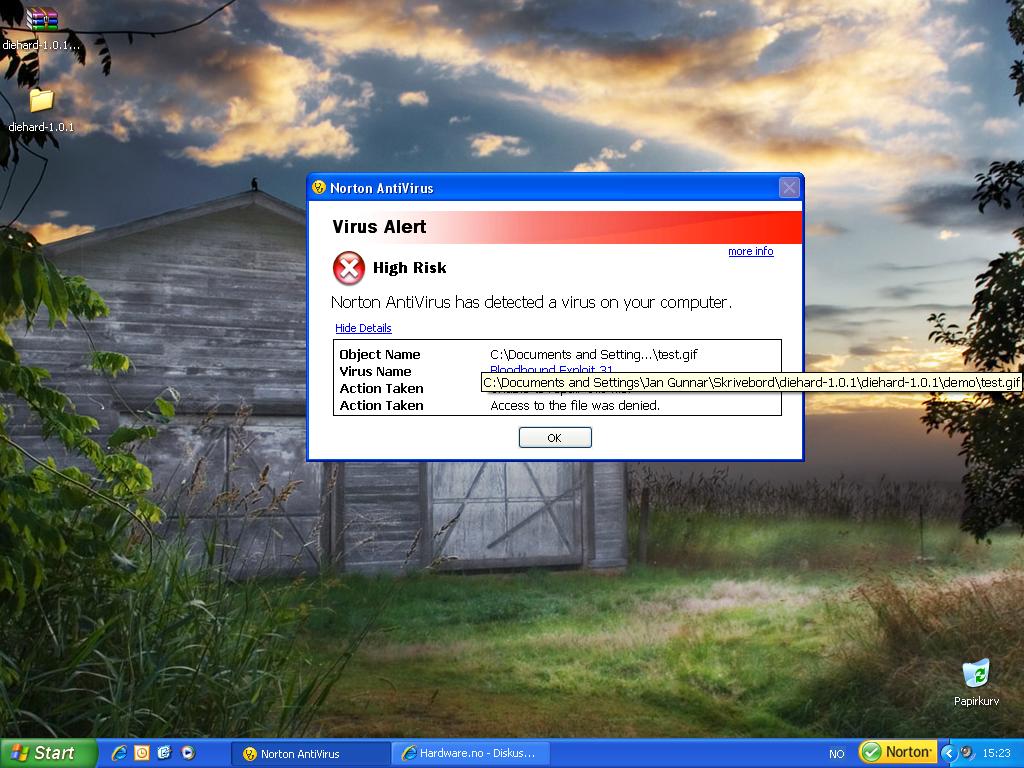Expand hidden system tray icons
1024x768 pixels.
tap(949, 753)
